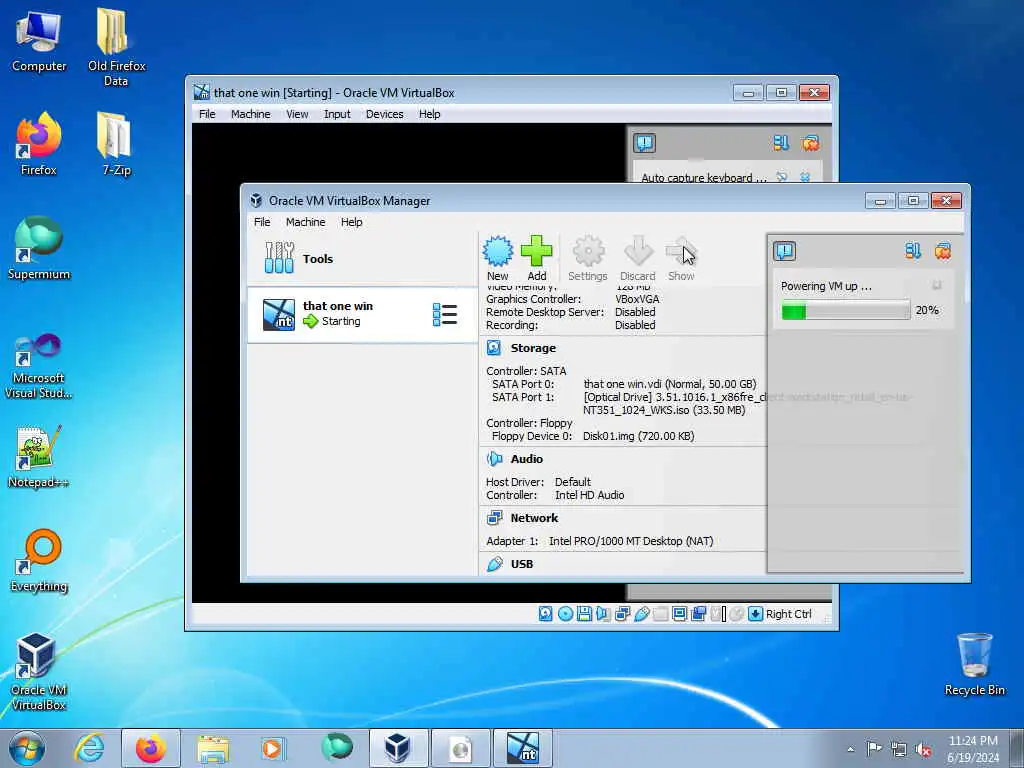
Task: Open the Recycle Bin desktop icon
Action: coord(974,664)
